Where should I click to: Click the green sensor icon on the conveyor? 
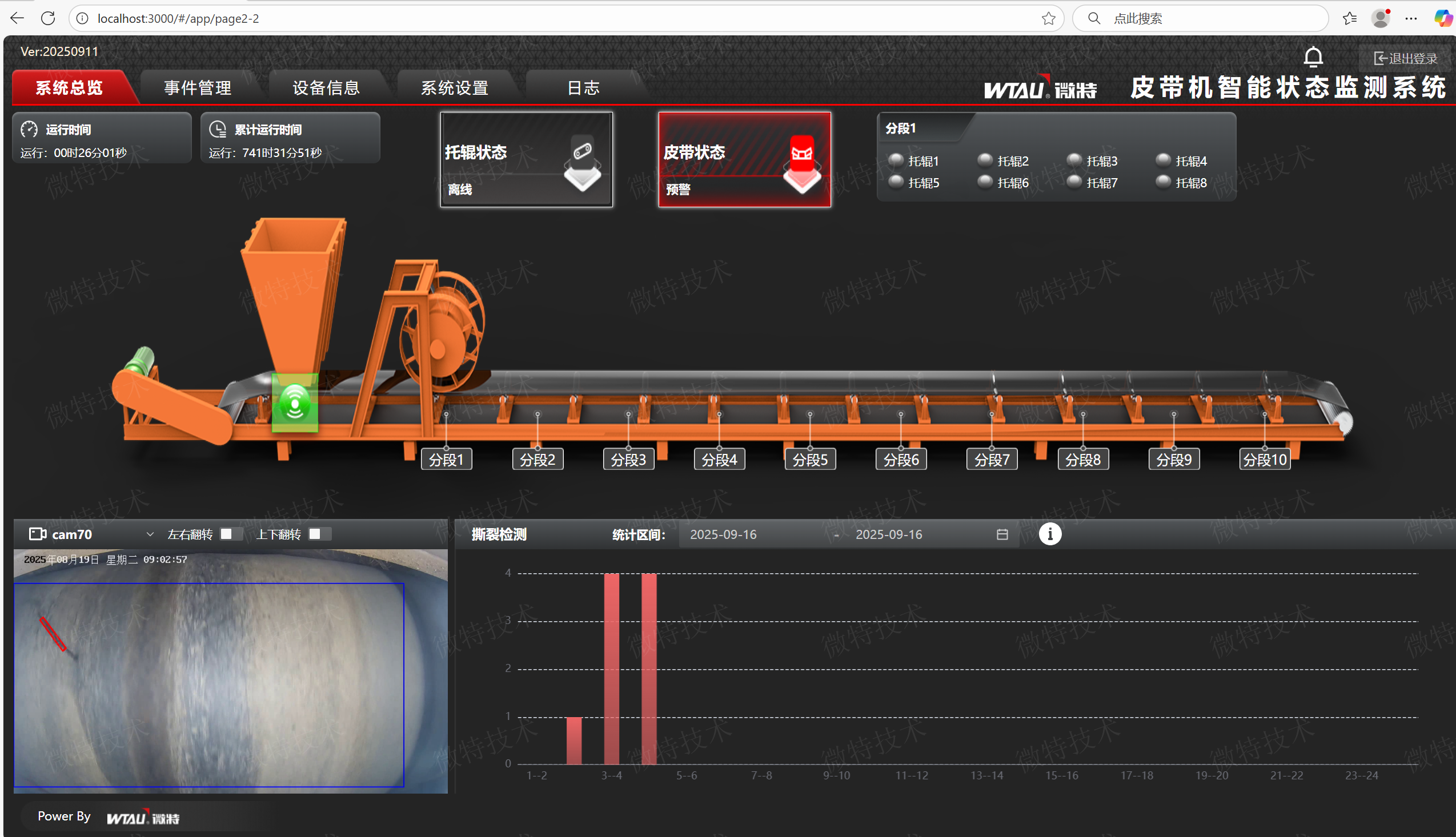click(x=295, y=404)
